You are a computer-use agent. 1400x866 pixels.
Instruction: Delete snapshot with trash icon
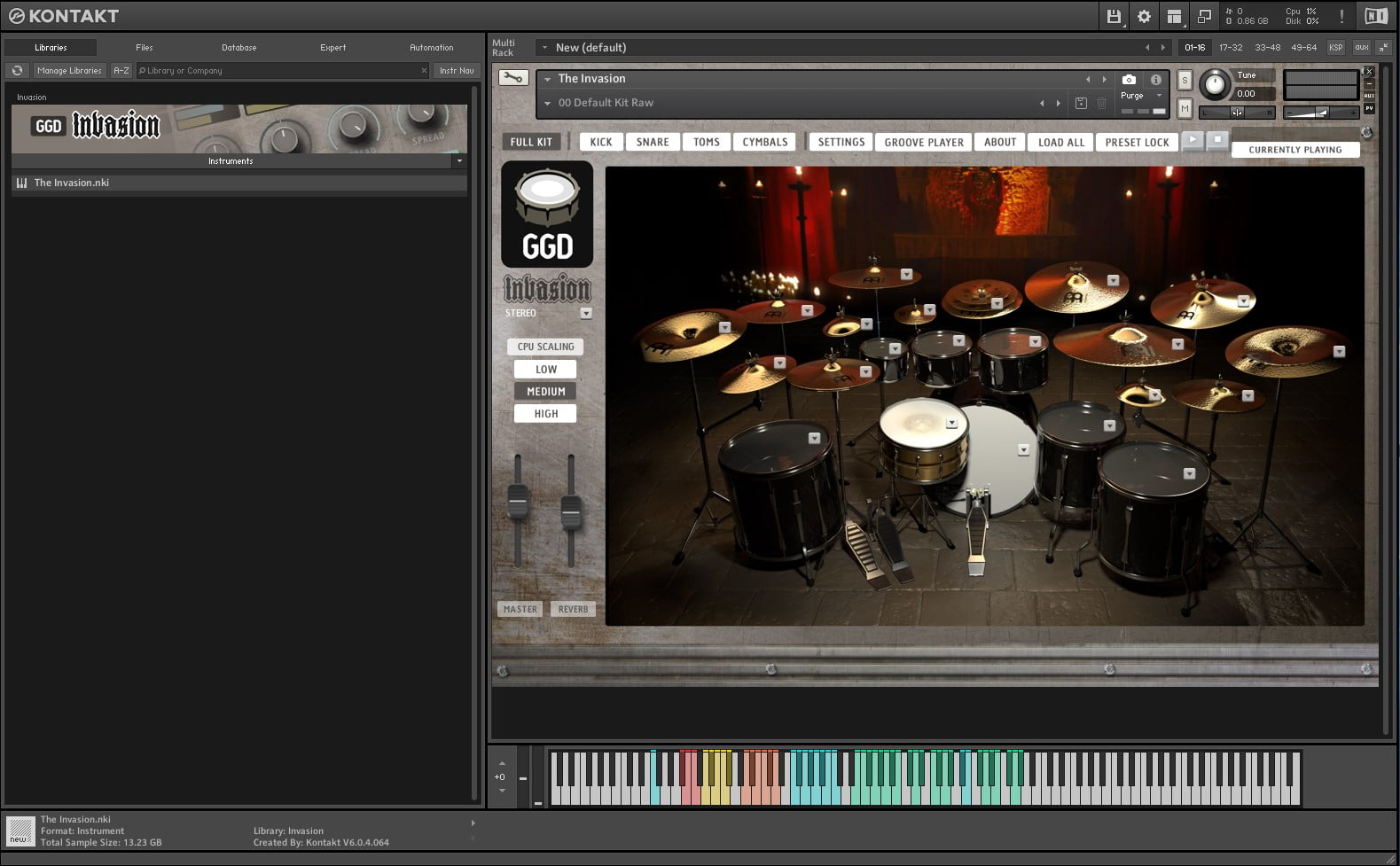tap(1101, 103)
